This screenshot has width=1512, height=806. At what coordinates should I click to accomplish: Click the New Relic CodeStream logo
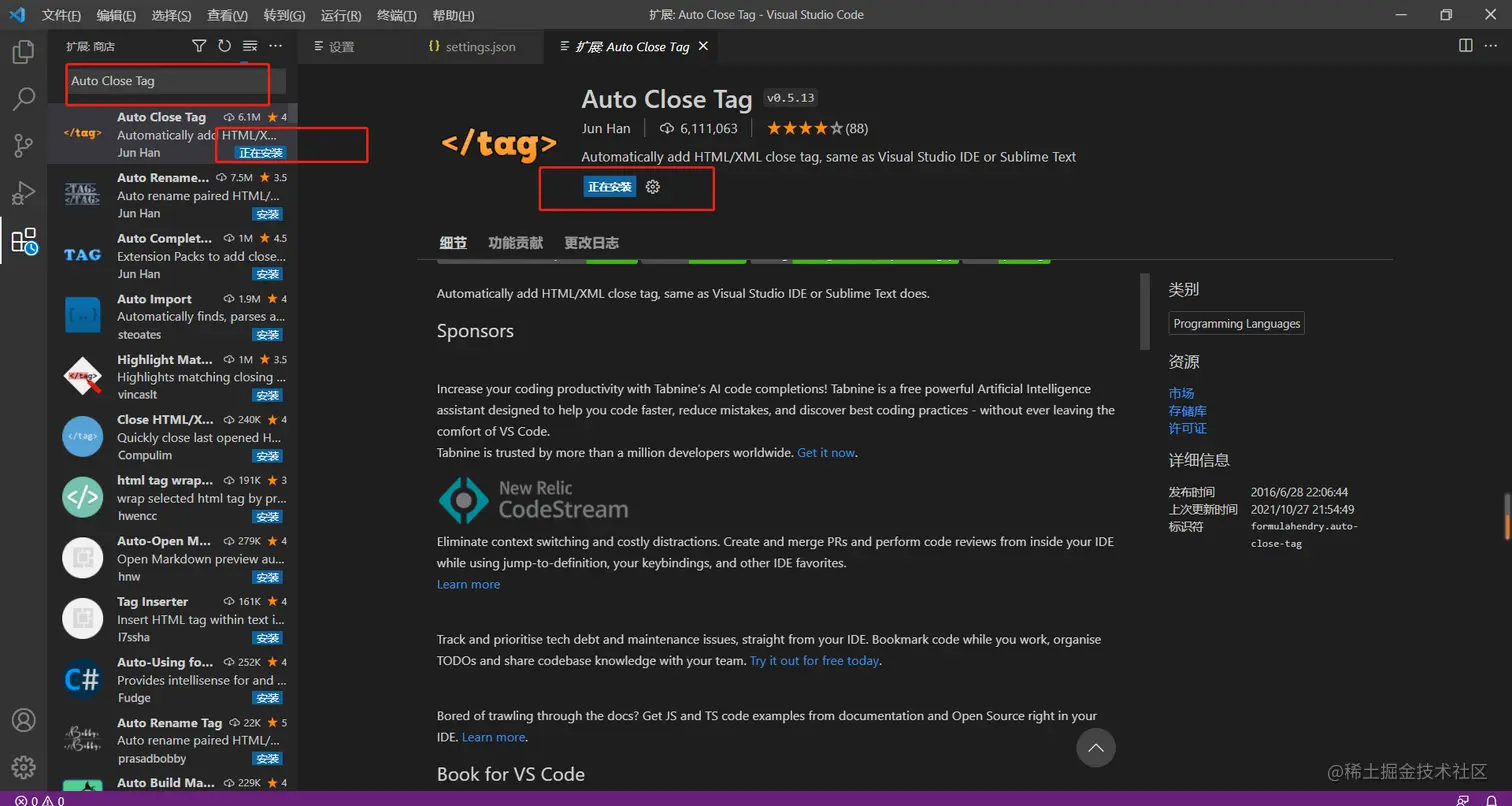(x=533, y=500)
